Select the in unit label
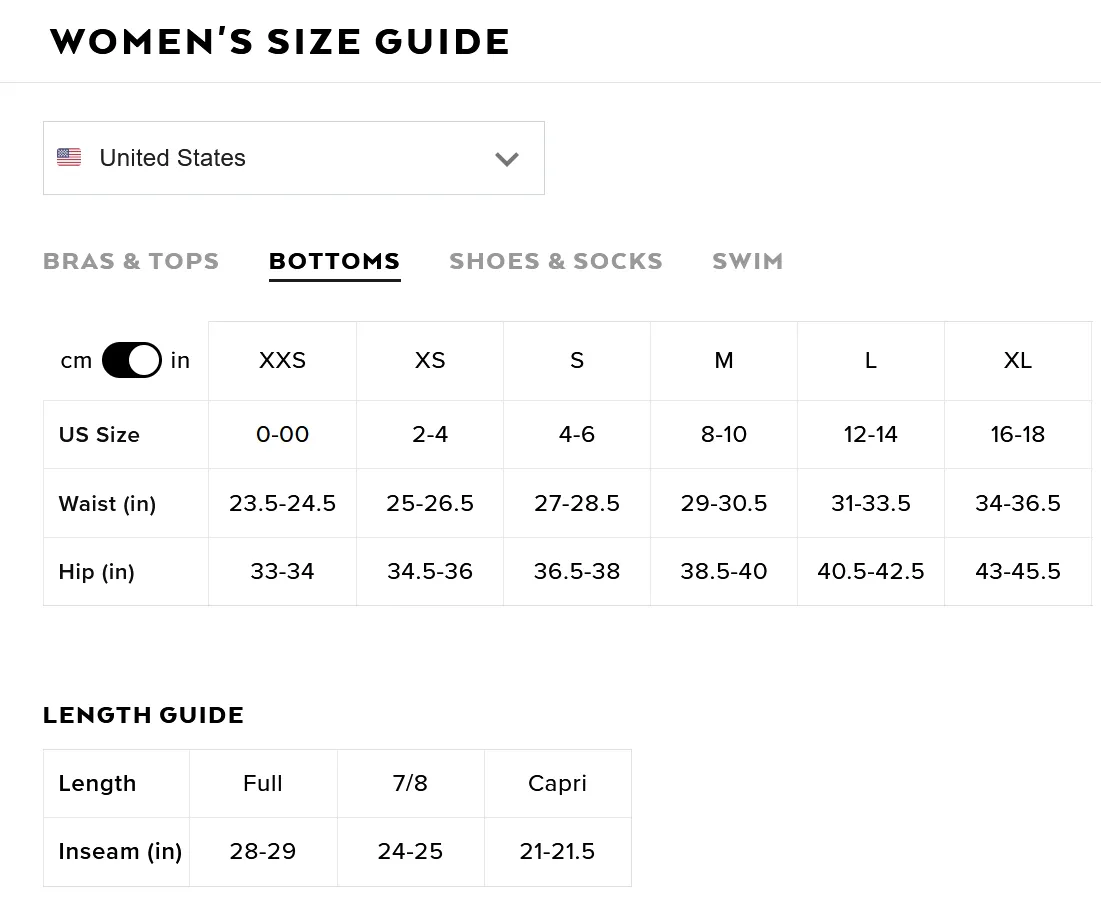Screen dimensions: 1101x904 pos(180,360)
